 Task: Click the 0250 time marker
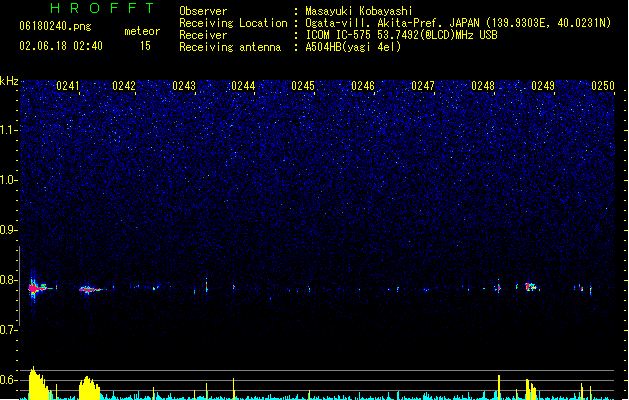[603, 86]
